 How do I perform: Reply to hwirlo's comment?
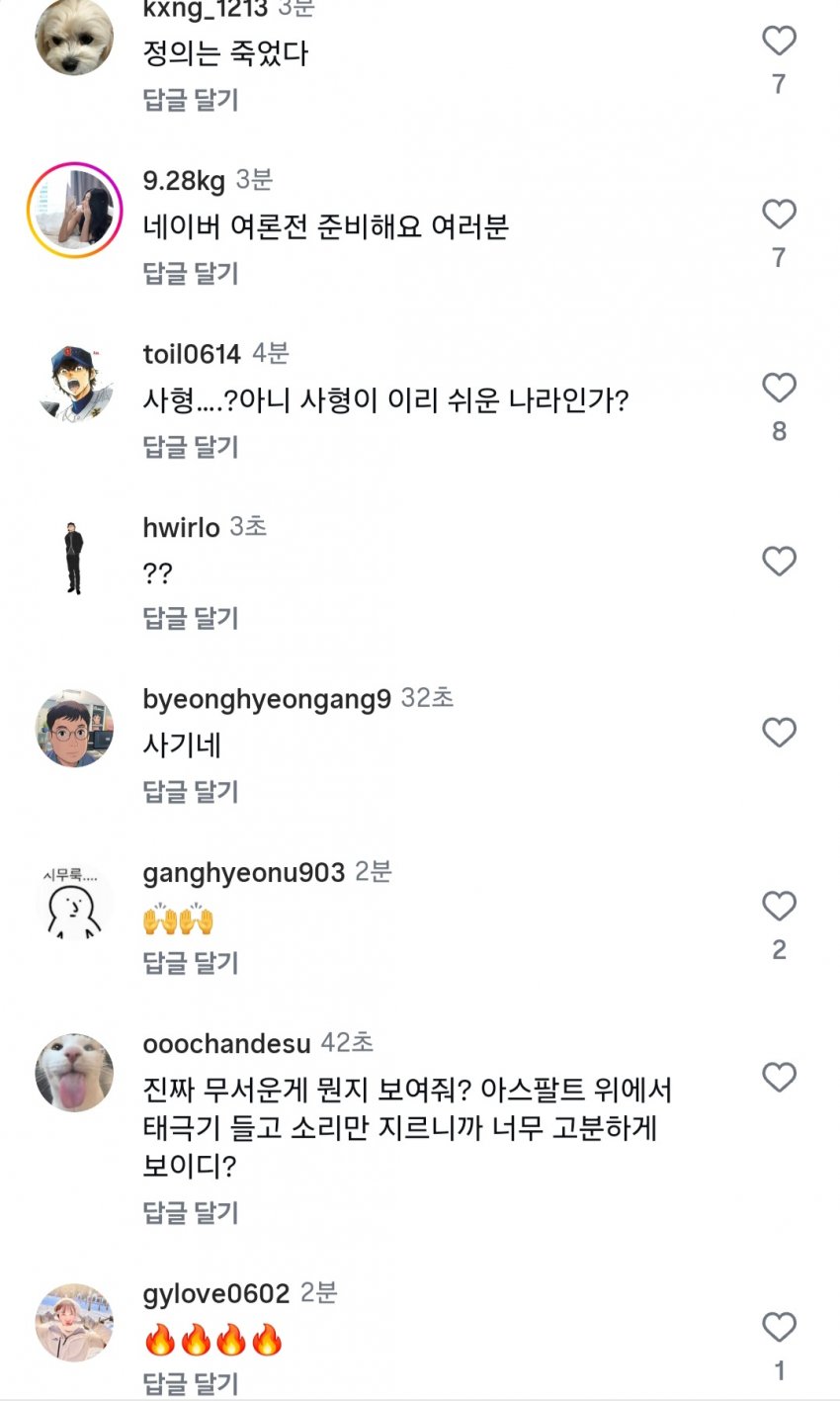pyautogui.click(x=191, y=618)
